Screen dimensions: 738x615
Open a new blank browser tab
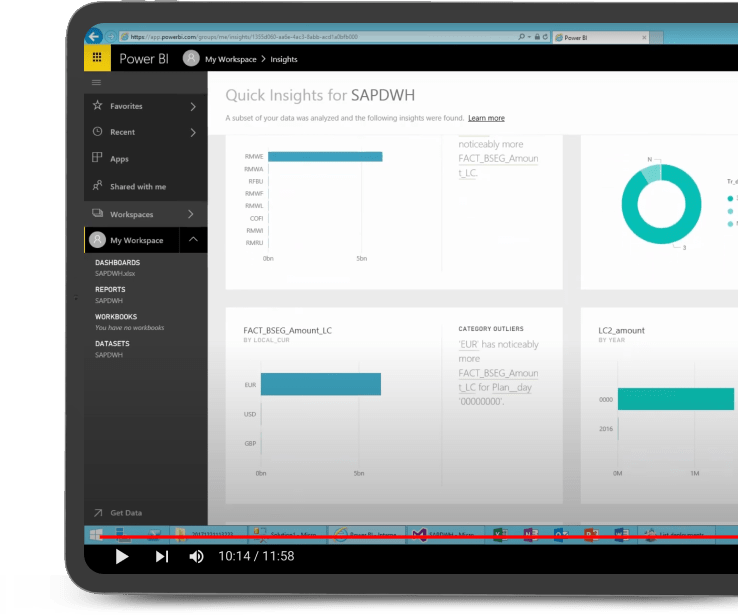[657, 38]
